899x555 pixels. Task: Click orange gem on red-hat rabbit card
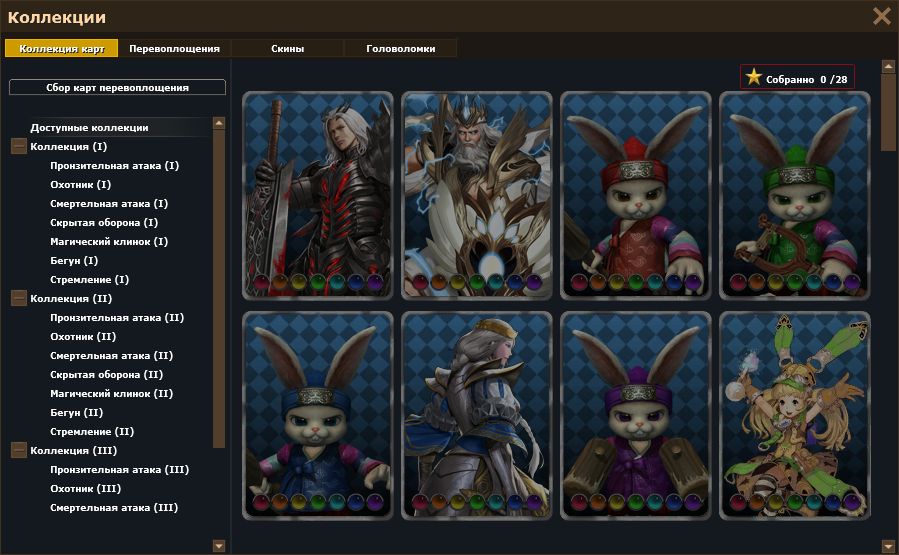[x=598, y=282]
